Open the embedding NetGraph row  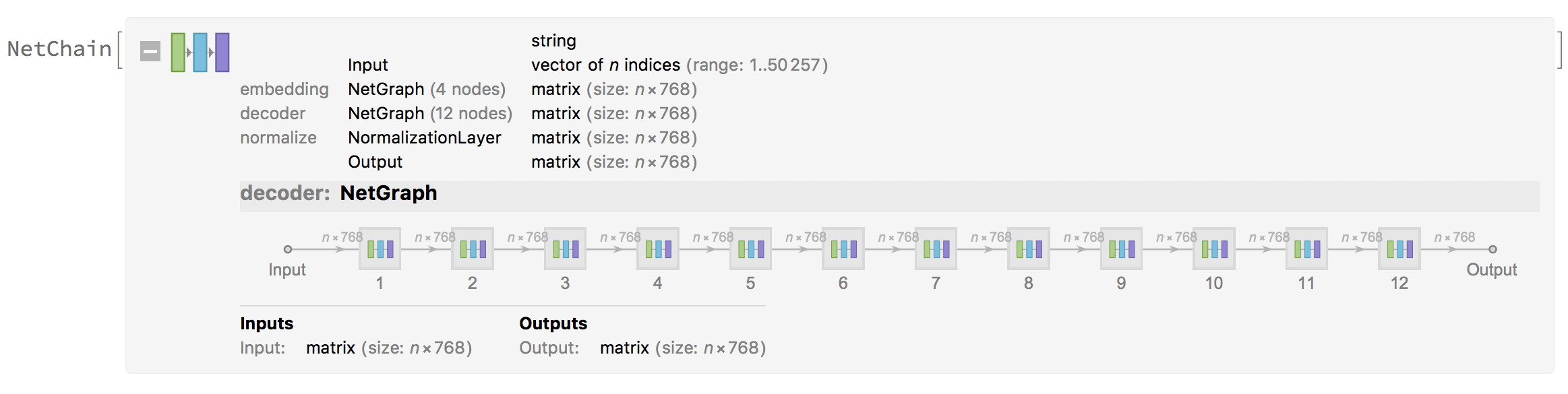pyautogui.click(x=469, y=89)
